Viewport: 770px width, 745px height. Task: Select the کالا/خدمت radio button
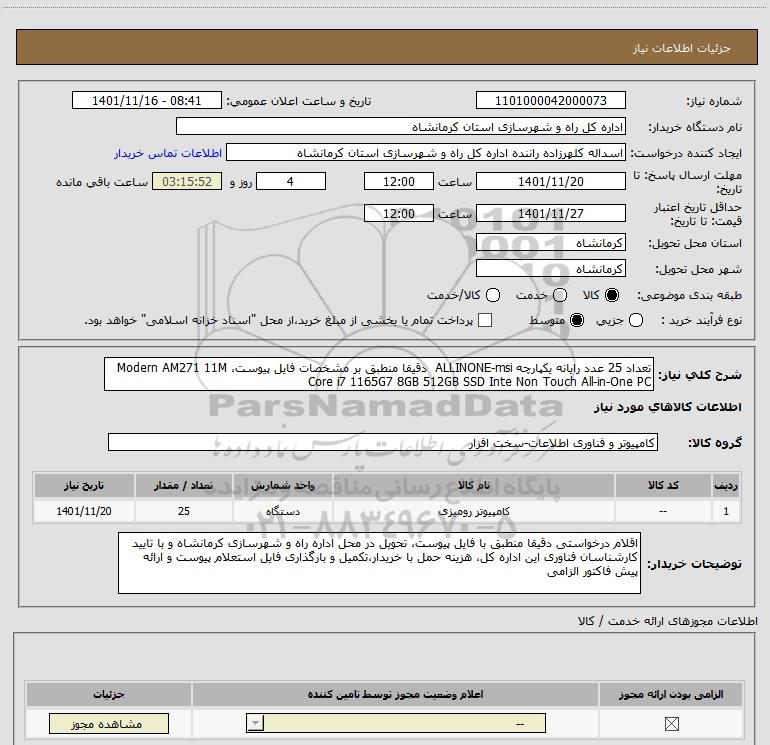coord(493,295)
